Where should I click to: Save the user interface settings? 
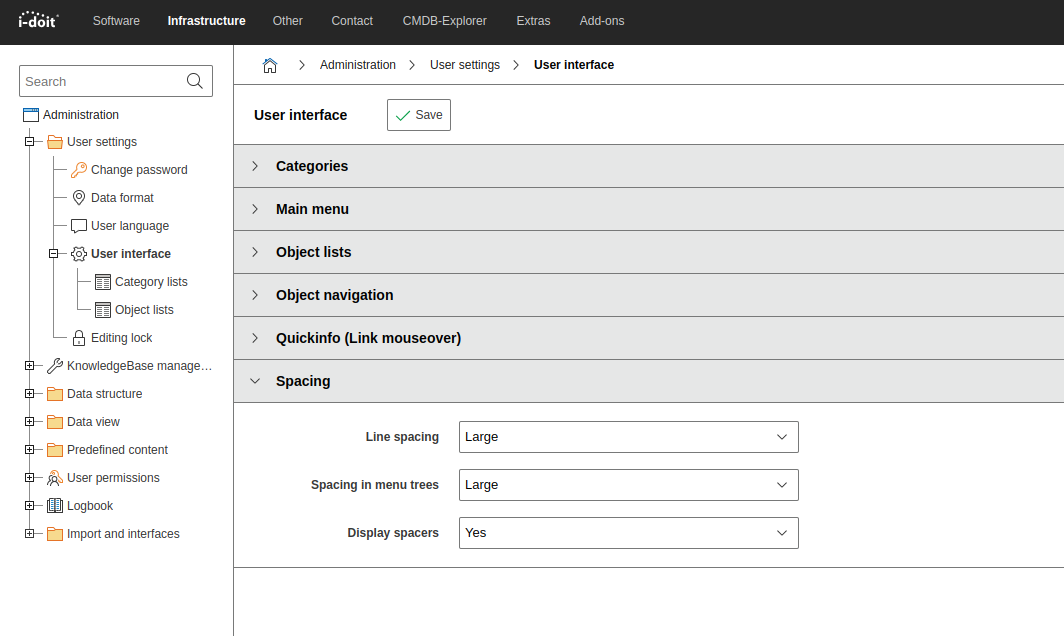pyautogui.click(x=419, y=115)
